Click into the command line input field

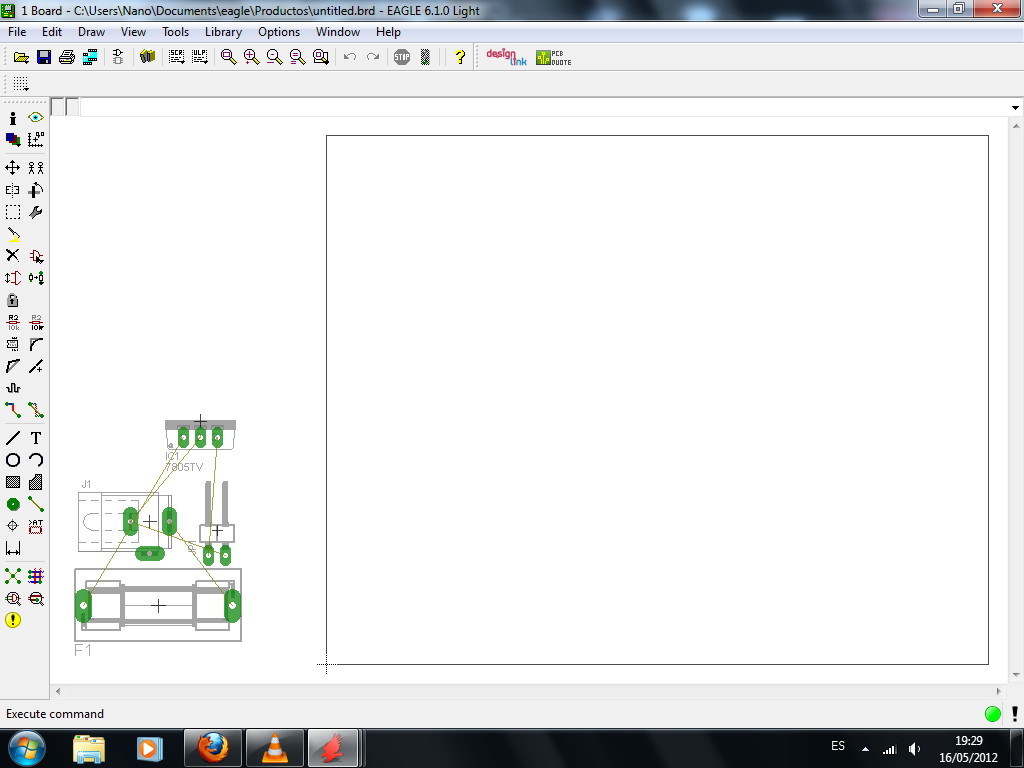coord(544,107)
